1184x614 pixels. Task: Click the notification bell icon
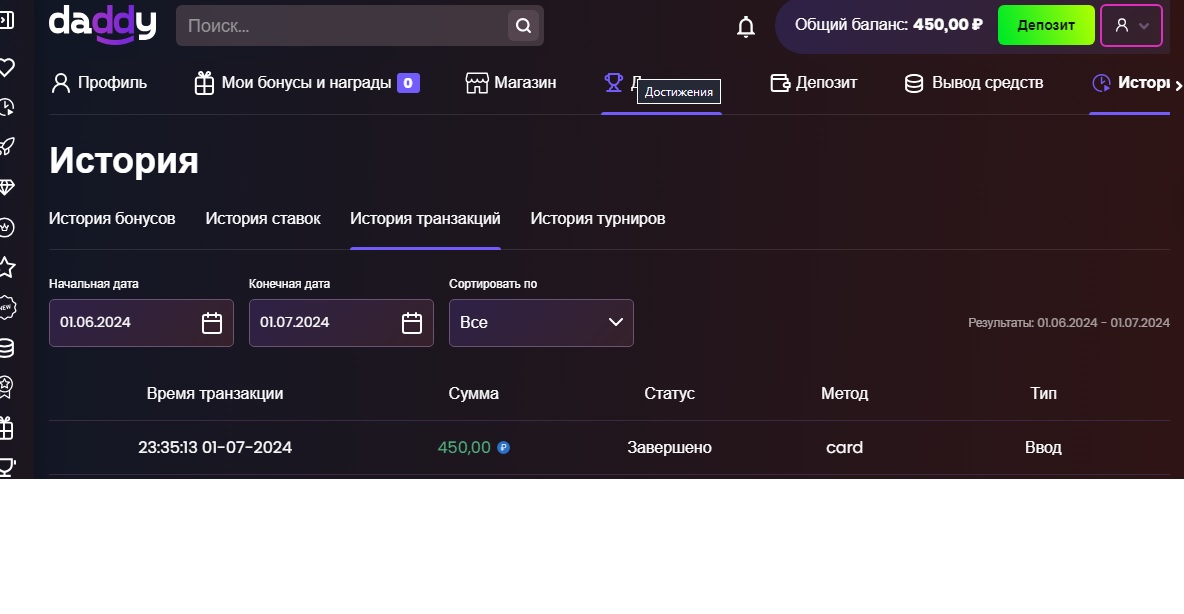click(746, 27)
